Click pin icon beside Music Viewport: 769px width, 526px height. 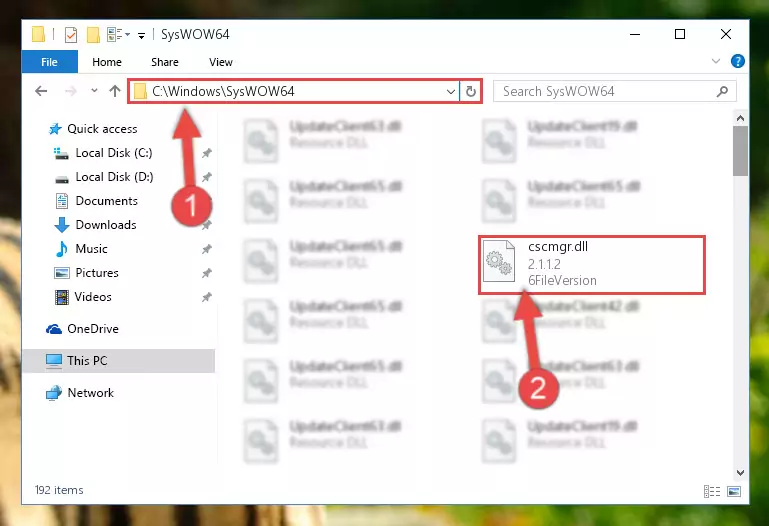coord(206,250)
